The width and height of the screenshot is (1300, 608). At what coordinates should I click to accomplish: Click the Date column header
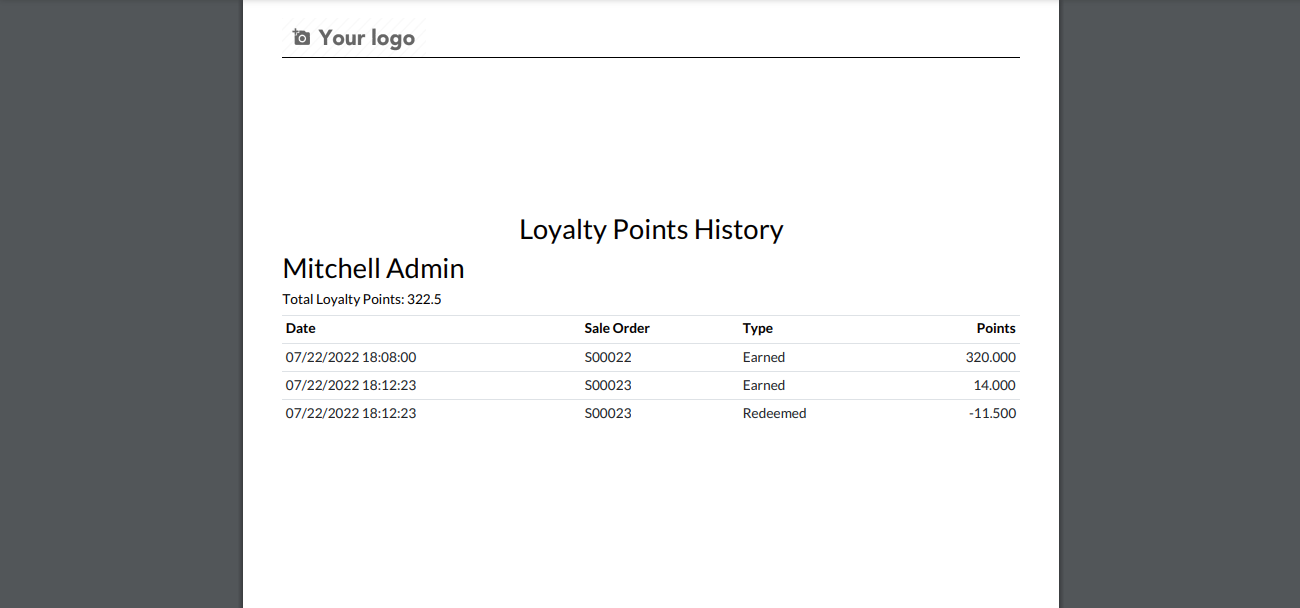point(301,328)
